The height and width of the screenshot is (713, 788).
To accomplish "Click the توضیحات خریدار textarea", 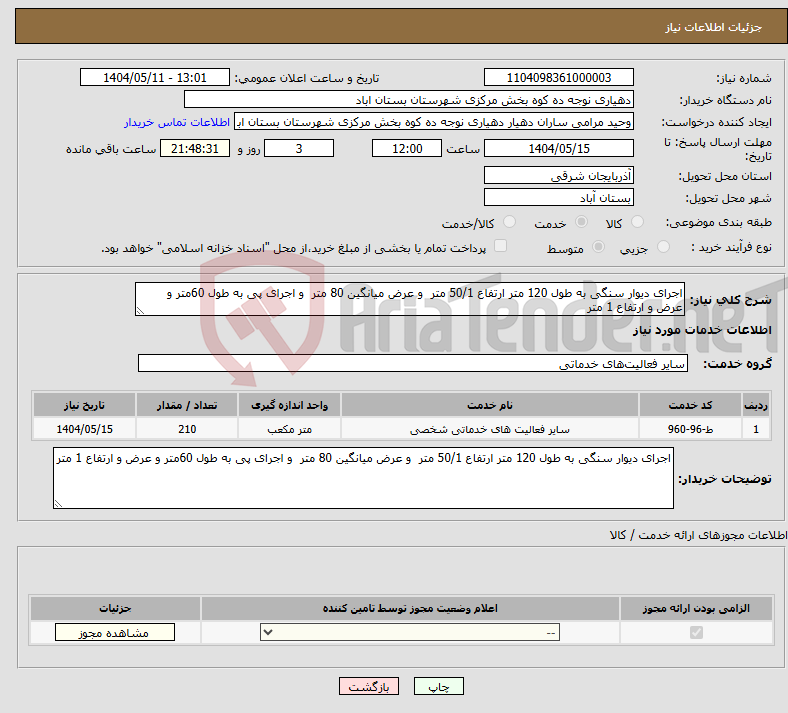I will coord(363,478).
